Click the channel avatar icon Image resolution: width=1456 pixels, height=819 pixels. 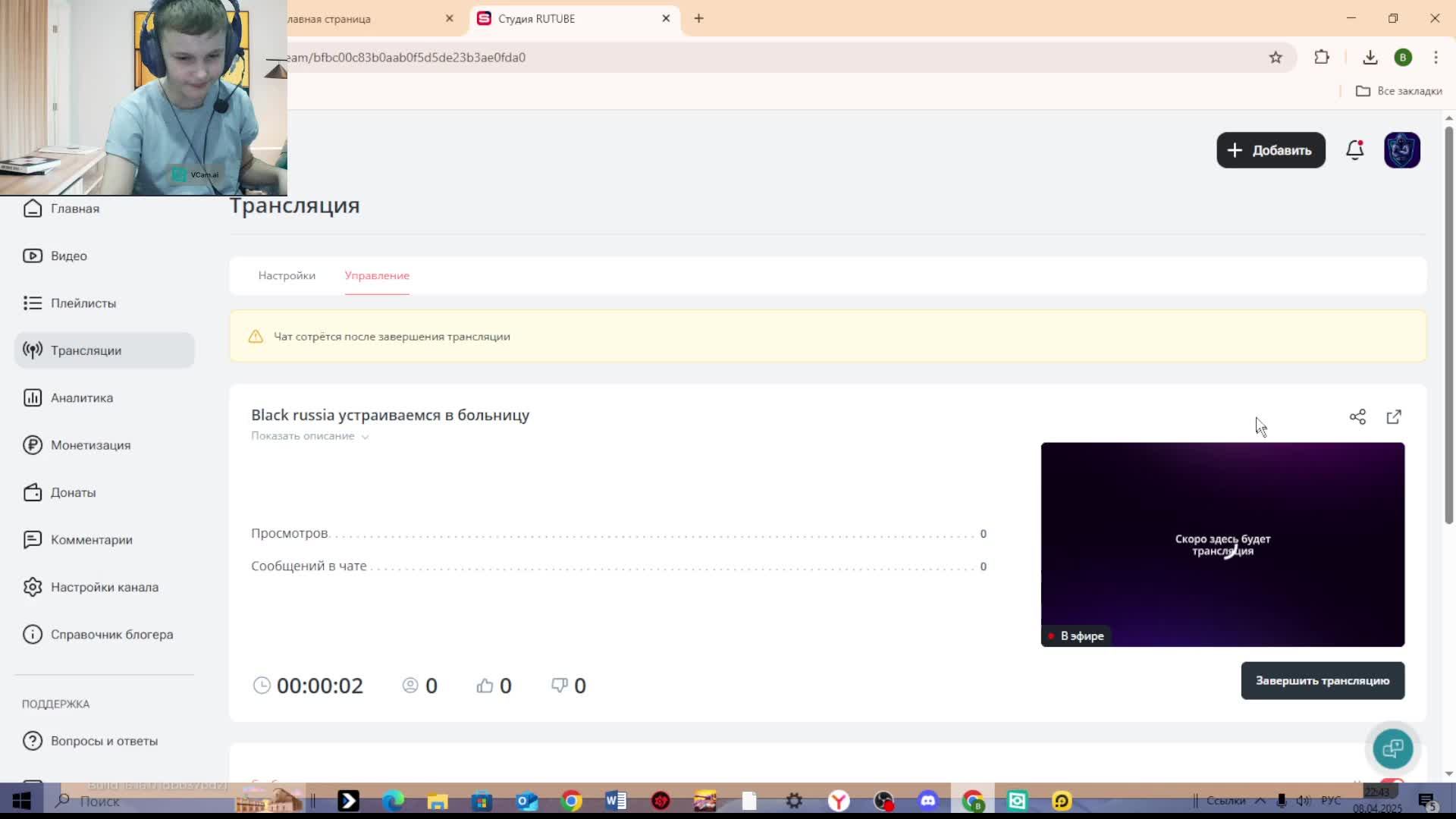tap(1401, 150)
